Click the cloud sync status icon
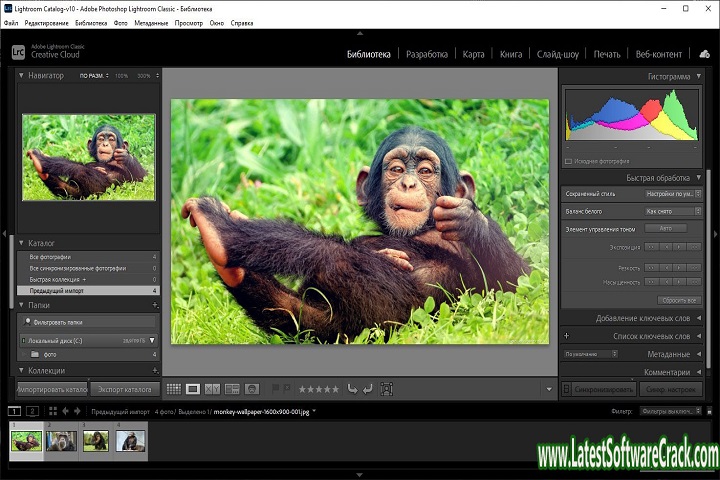 [704, 54]
